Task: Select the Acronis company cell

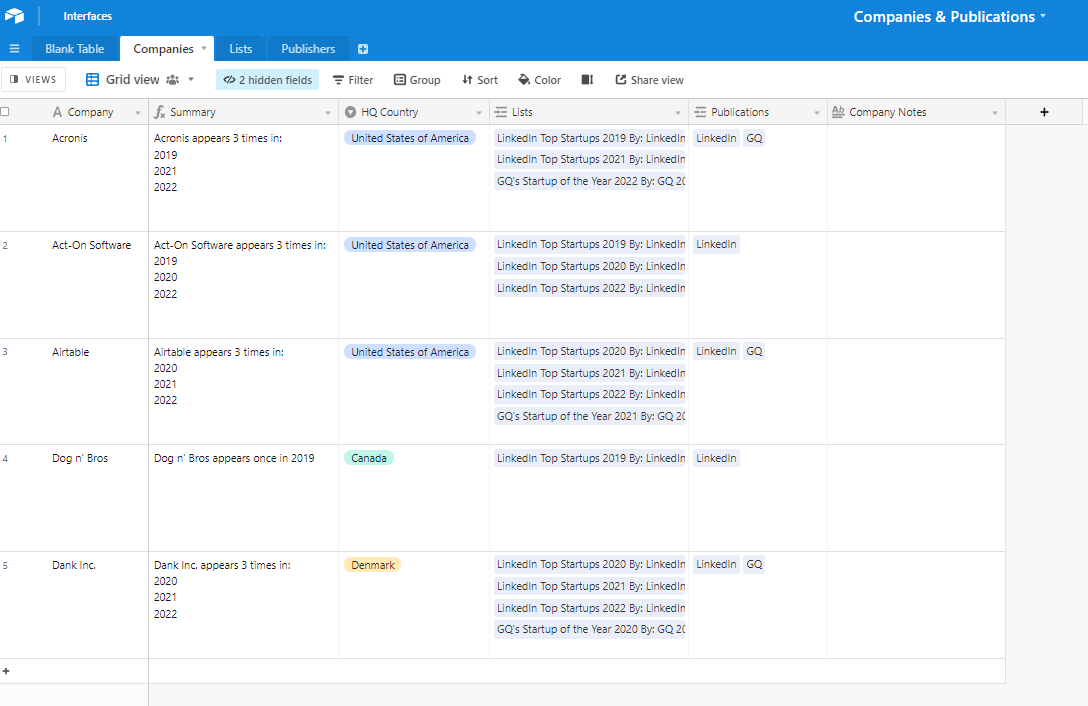Action: click(74, 178)
